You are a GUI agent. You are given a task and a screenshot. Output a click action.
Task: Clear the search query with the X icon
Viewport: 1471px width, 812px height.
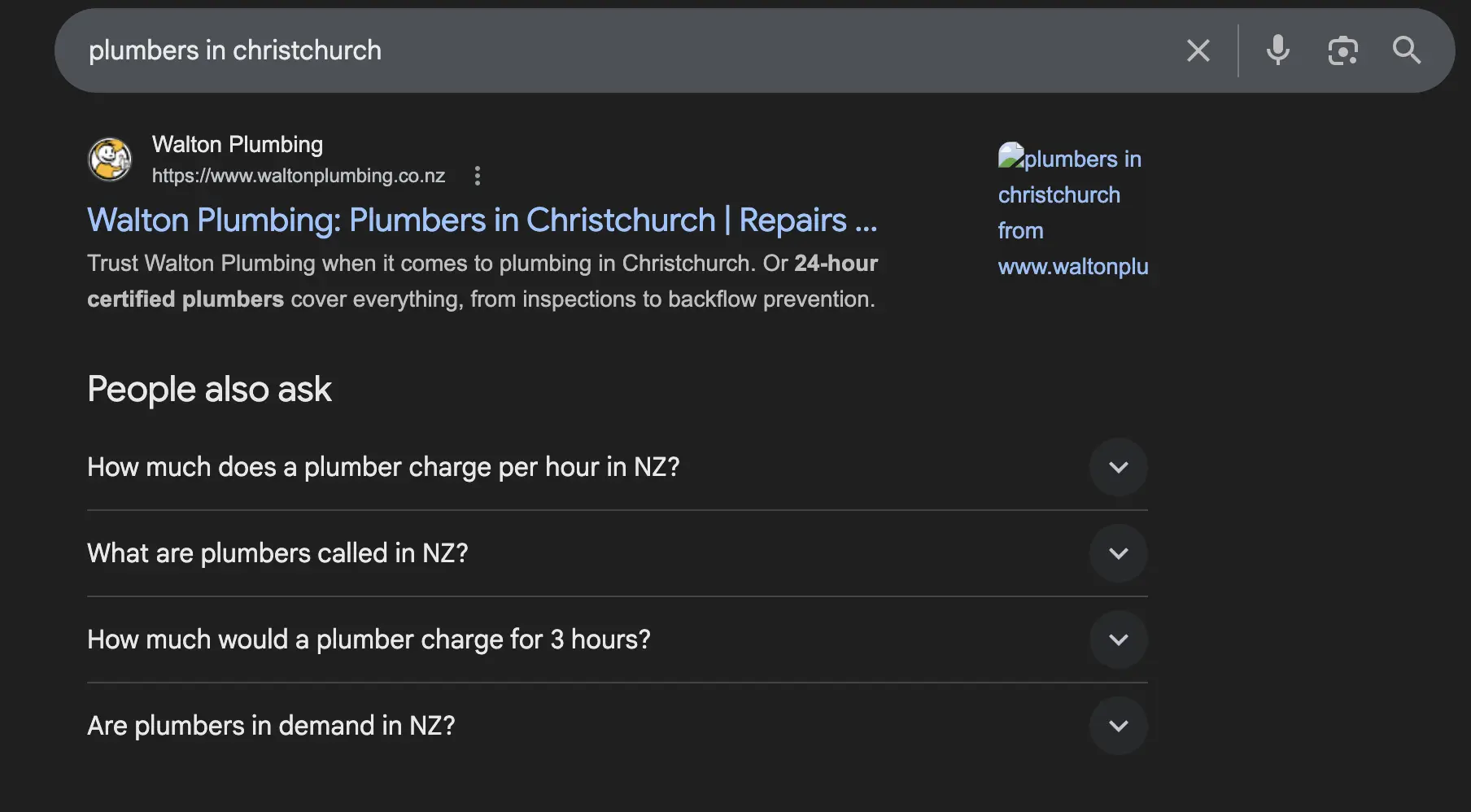click(x=1198, y=50)
